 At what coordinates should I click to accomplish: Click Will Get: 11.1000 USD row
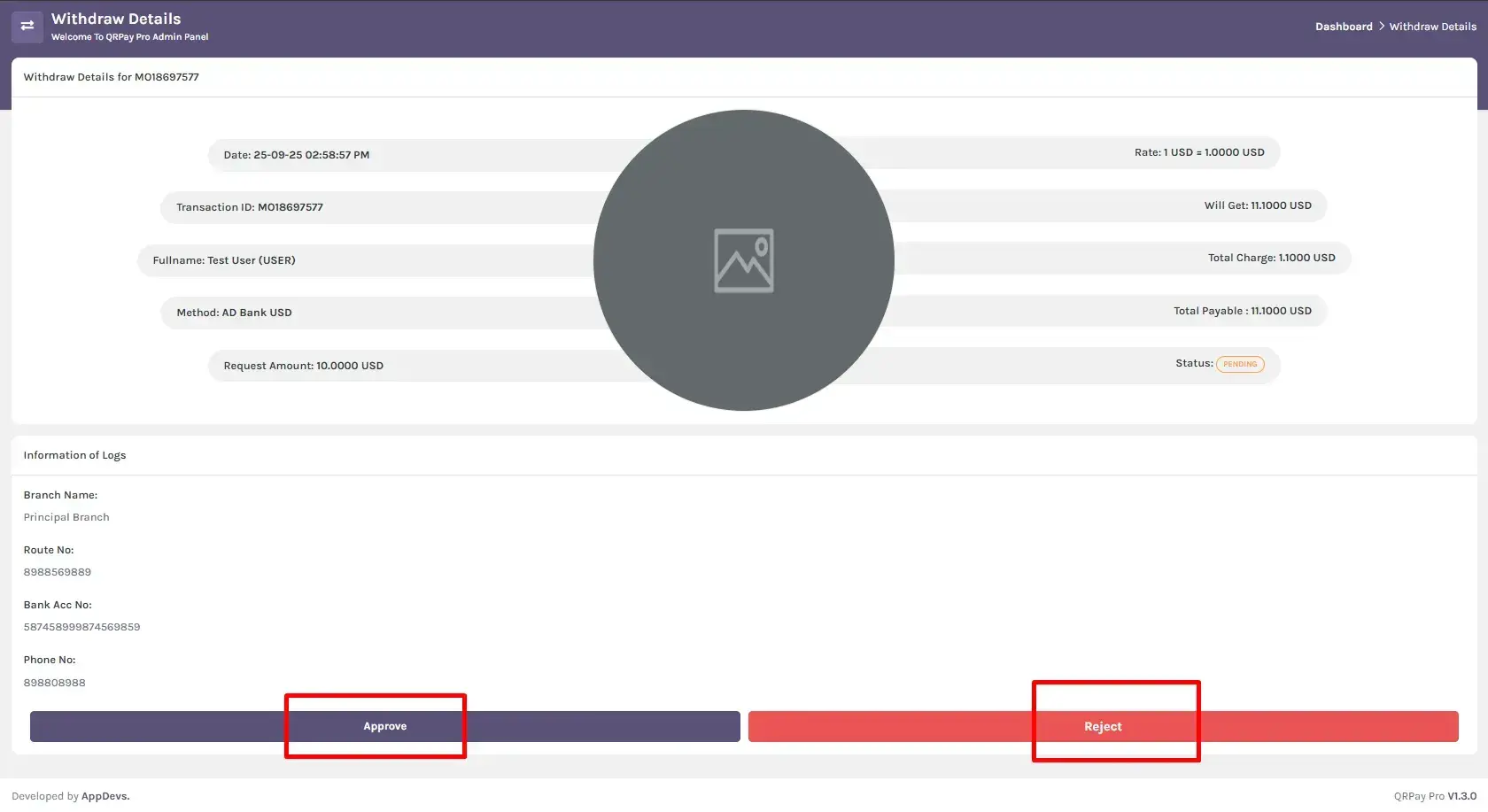pos(1107,205)
